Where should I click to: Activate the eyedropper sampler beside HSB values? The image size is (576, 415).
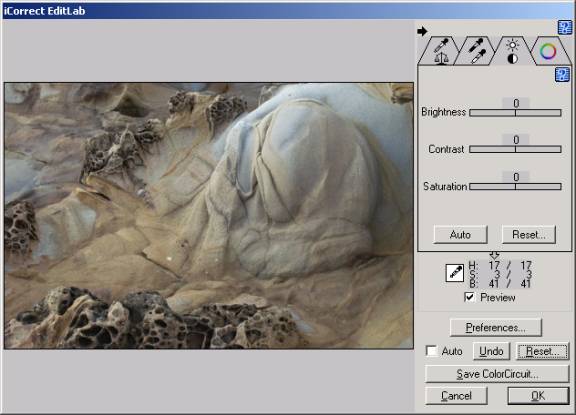pos(455,273)
